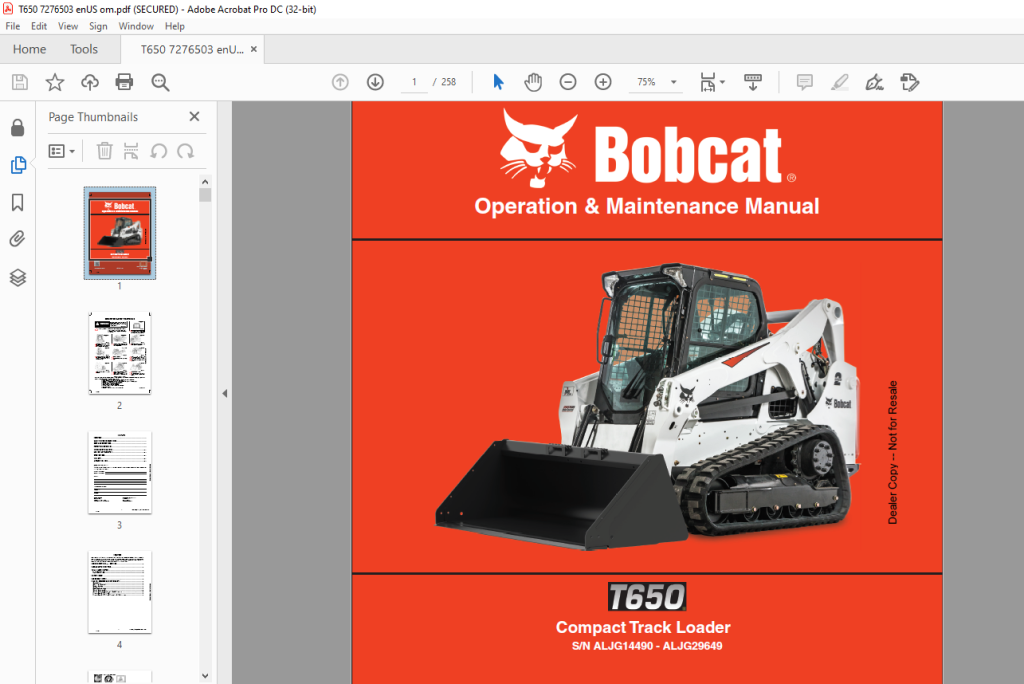Add a sticky note comment
This screenshot has width=1024, height=684.
805,82
